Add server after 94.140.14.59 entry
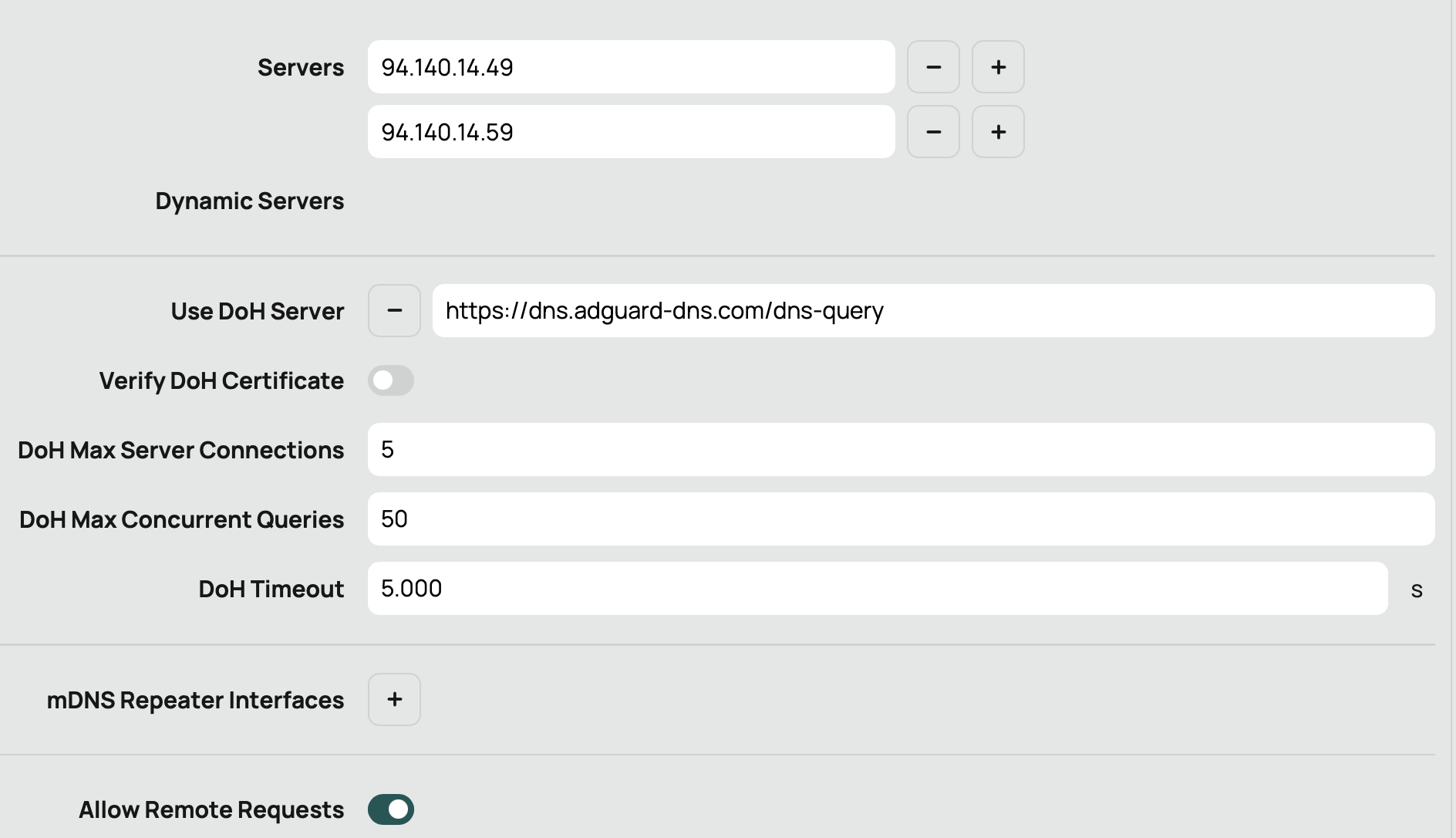Image resolution: width=1456 pixels, height=838 pixels. (x=998, y=132)
